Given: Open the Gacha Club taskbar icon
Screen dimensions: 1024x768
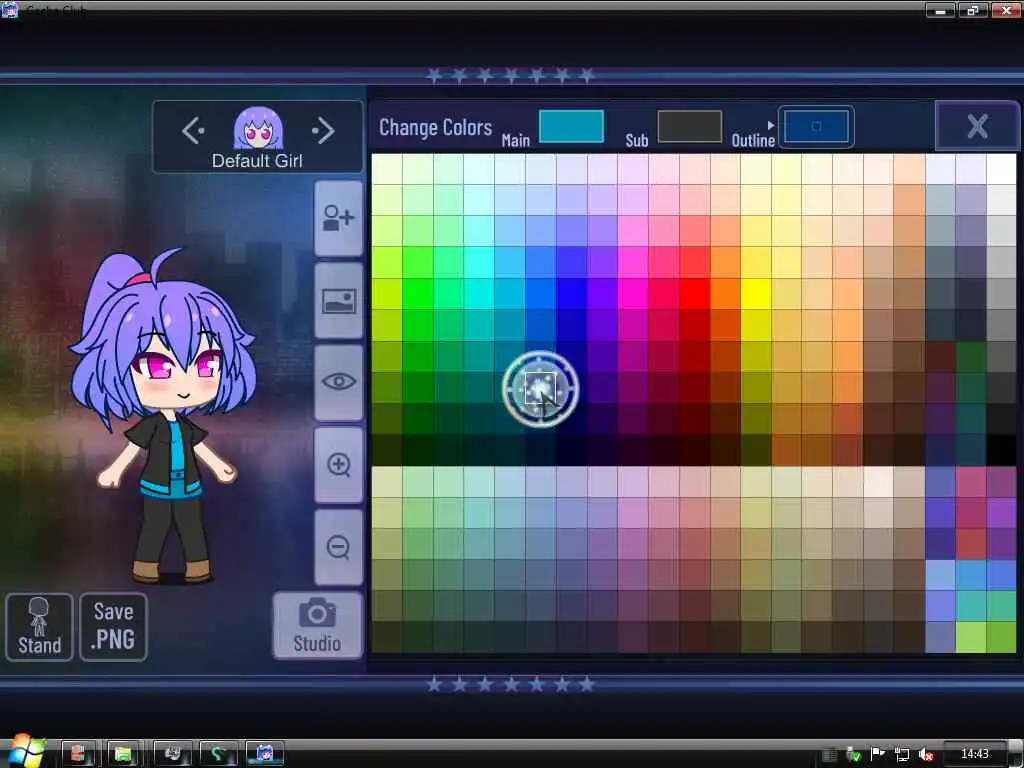Looking at the screenshot, I should (x=264, y=754).
